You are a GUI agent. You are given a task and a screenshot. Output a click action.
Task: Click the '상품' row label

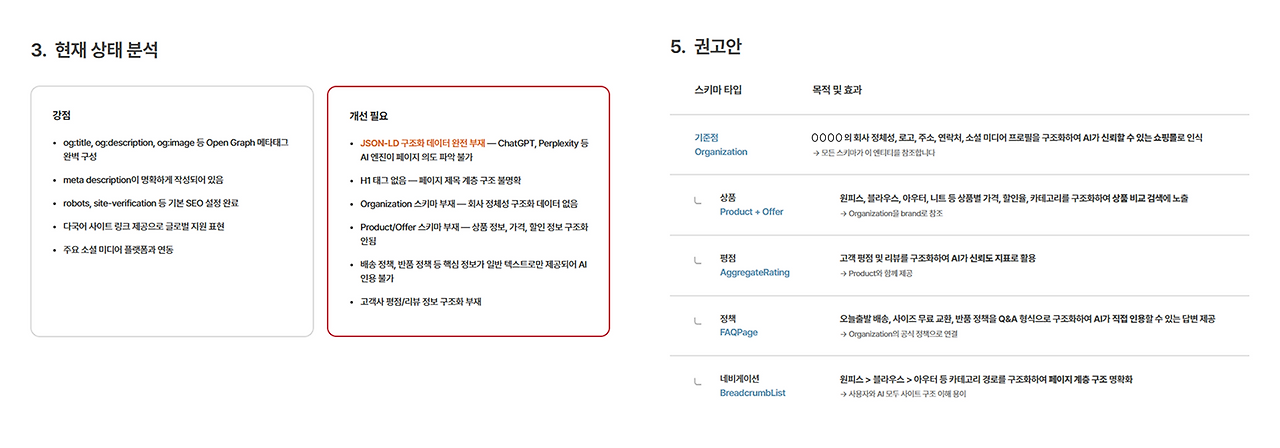point(727,198)
